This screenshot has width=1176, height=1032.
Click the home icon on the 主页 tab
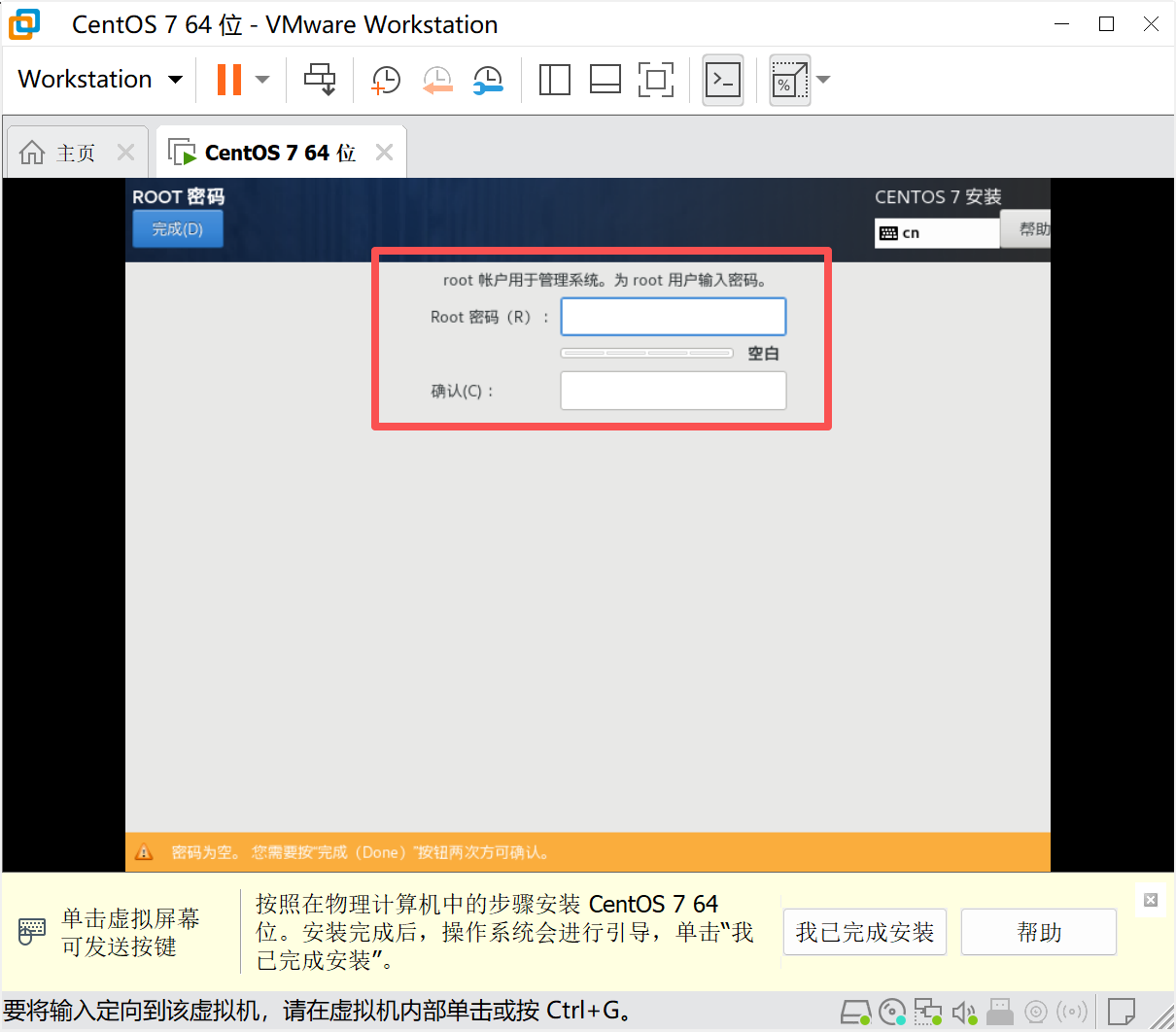[x=32, y=153]
